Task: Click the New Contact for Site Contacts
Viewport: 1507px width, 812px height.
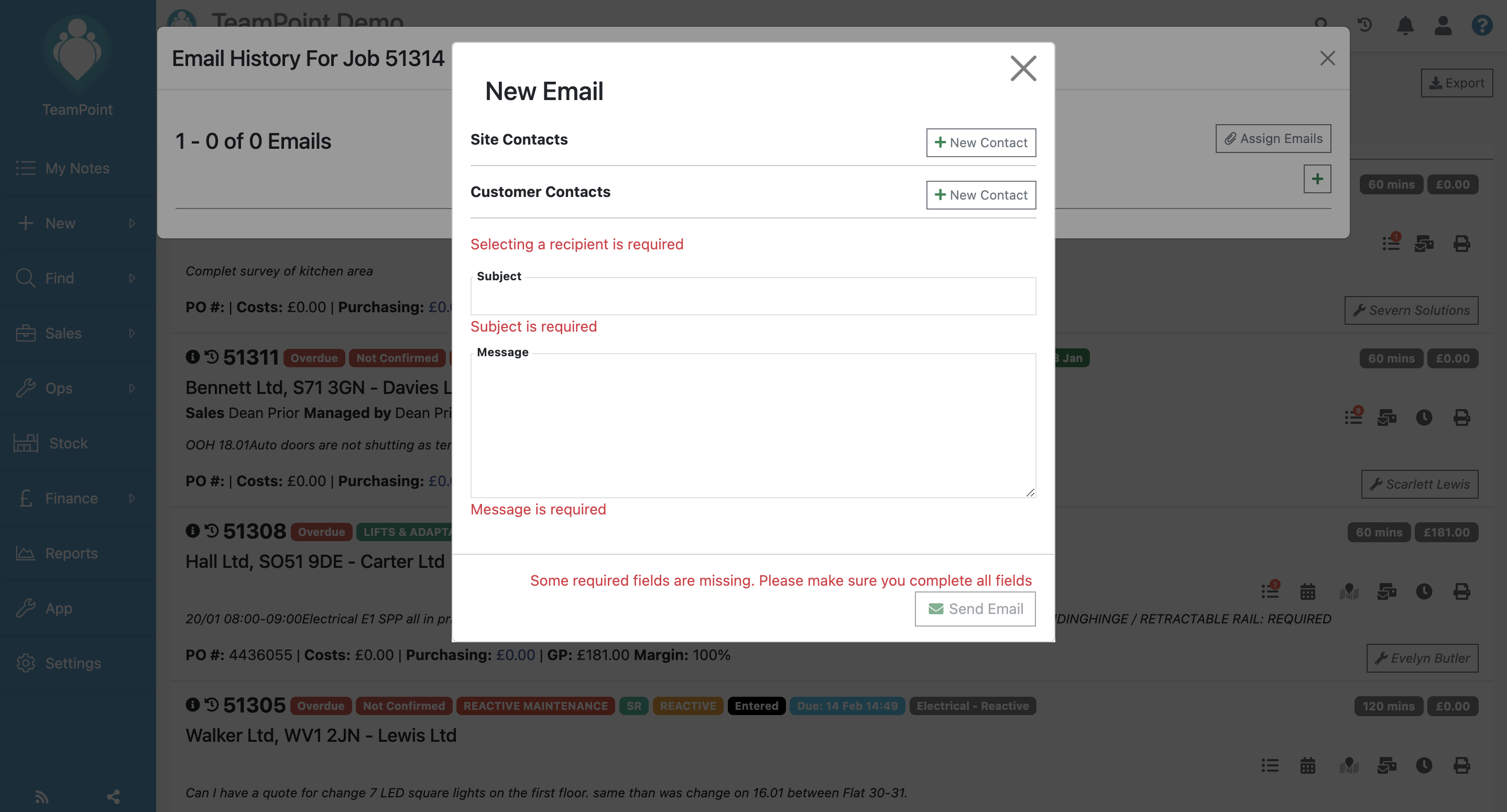Action: (x=981, y=141)
